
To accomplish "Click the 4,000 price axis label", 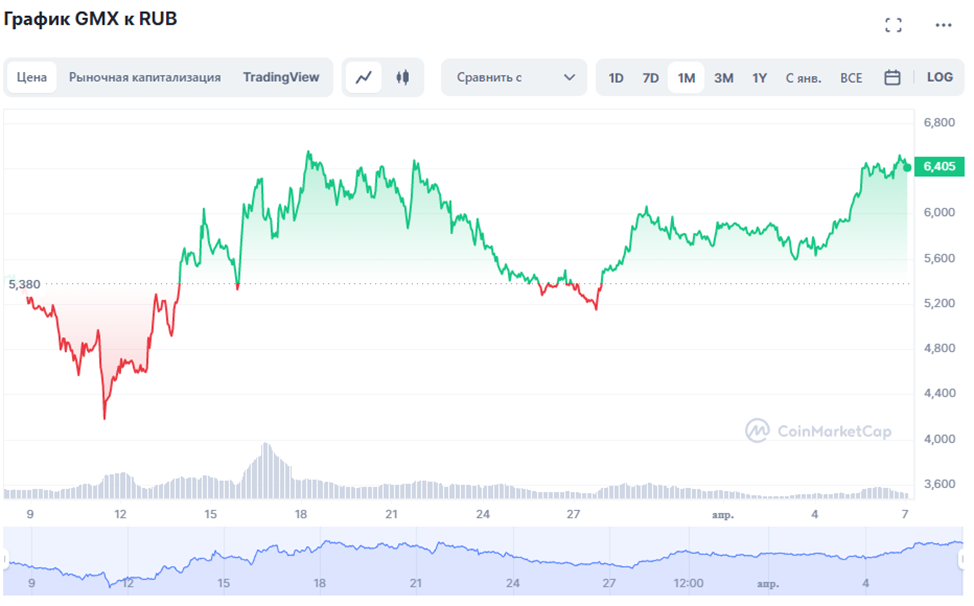I will pyautogui.click(x=939, y=439).
